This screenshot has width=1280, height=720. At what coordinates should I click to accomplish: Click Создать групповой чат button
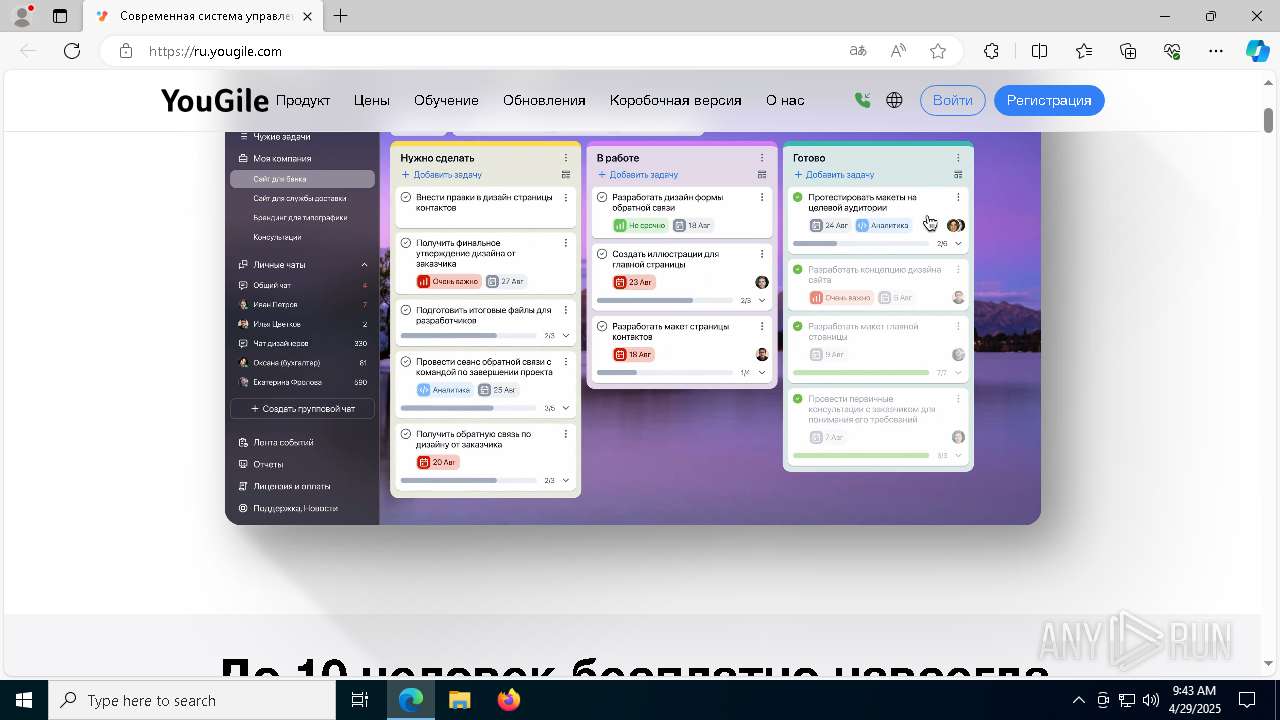(302, 409)
